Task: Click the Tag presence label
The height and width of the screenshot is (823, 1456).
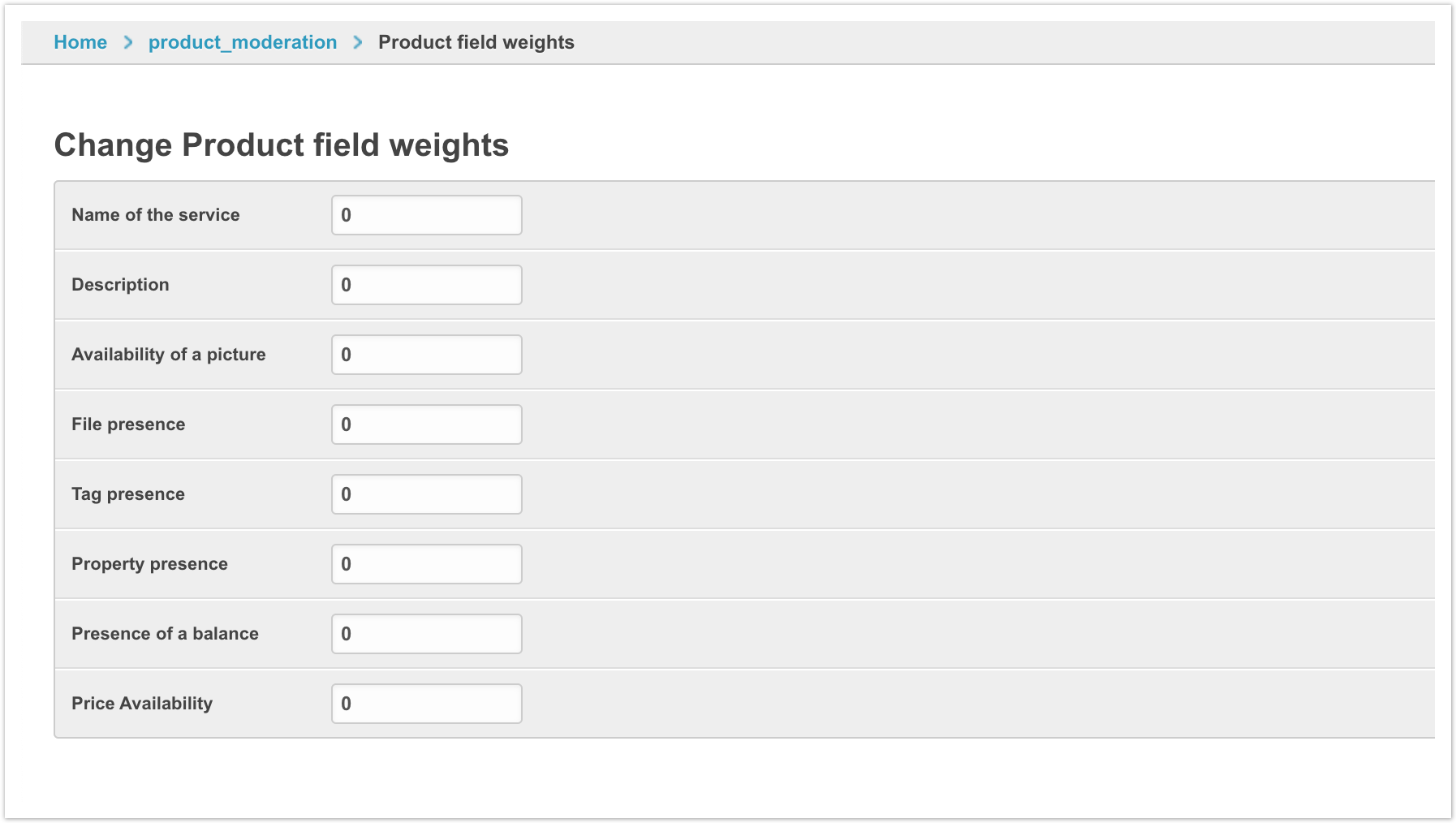Action: pos(128,494)
